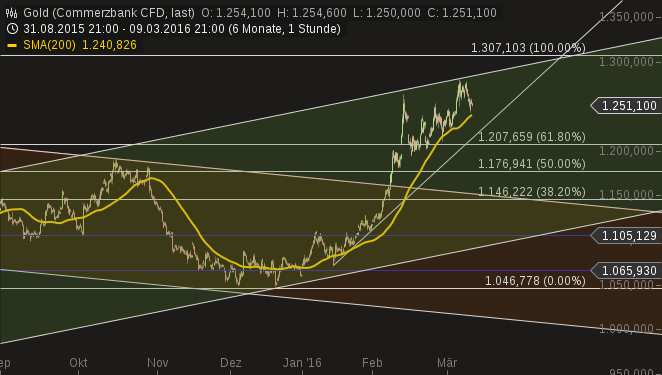Click the low value L: 1.250,000
The image size is (662, 375).
[387, 13]
